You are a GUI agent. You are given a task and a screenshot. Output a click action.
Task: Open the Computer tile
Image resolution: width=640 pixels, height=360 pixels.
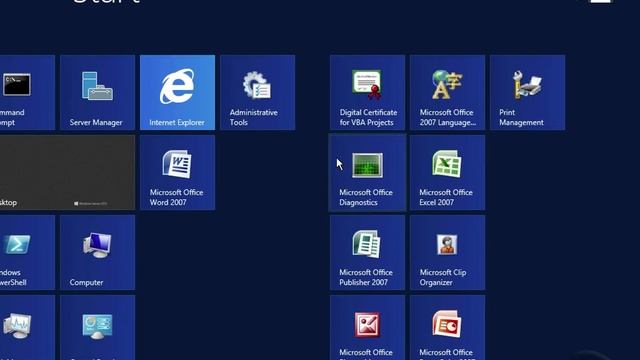click(98, 253)
